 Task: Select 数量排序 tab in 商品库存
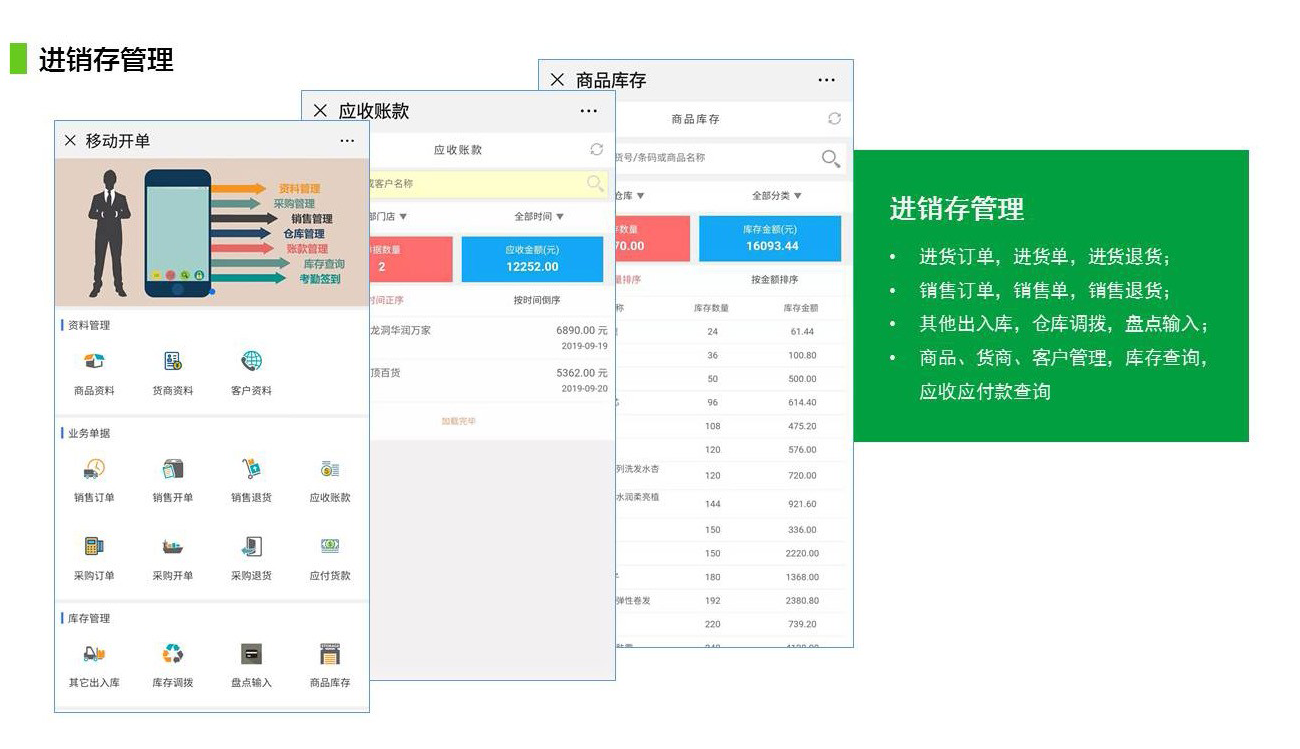click(627, 280)
